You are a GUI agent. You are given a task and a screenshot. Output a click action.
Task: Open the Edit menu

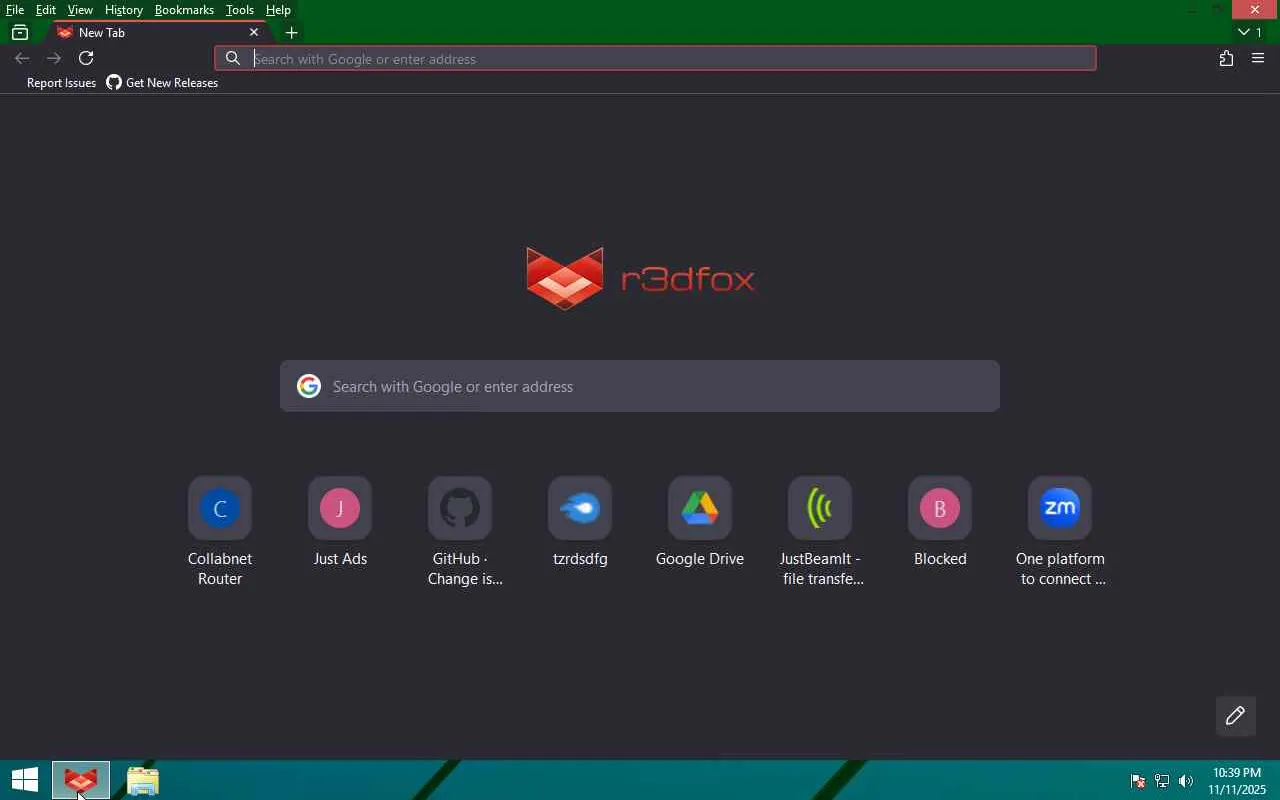[46, 10]
